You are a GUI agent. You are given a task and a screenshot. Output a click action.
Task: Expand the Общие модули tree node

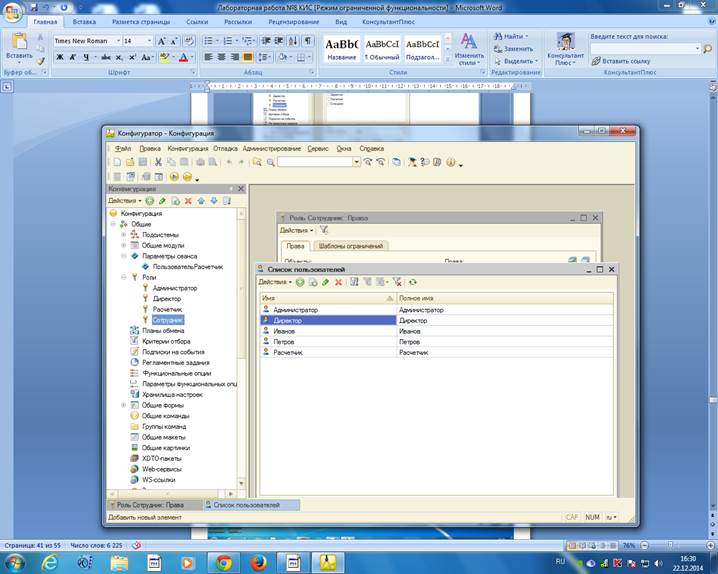pyautogui.click(x=124, y=245)
